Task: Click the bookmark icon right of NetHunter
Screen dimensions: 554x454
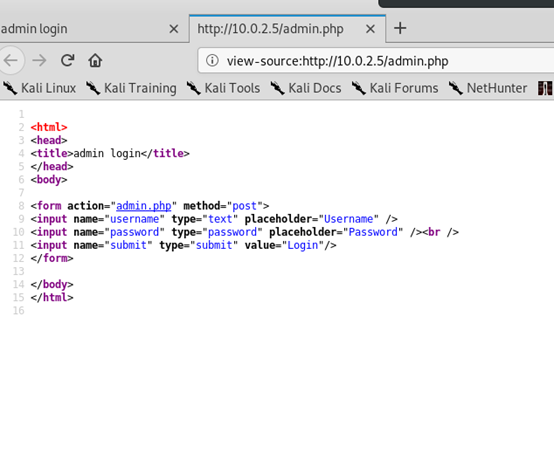Action: (x=544, y=88)
